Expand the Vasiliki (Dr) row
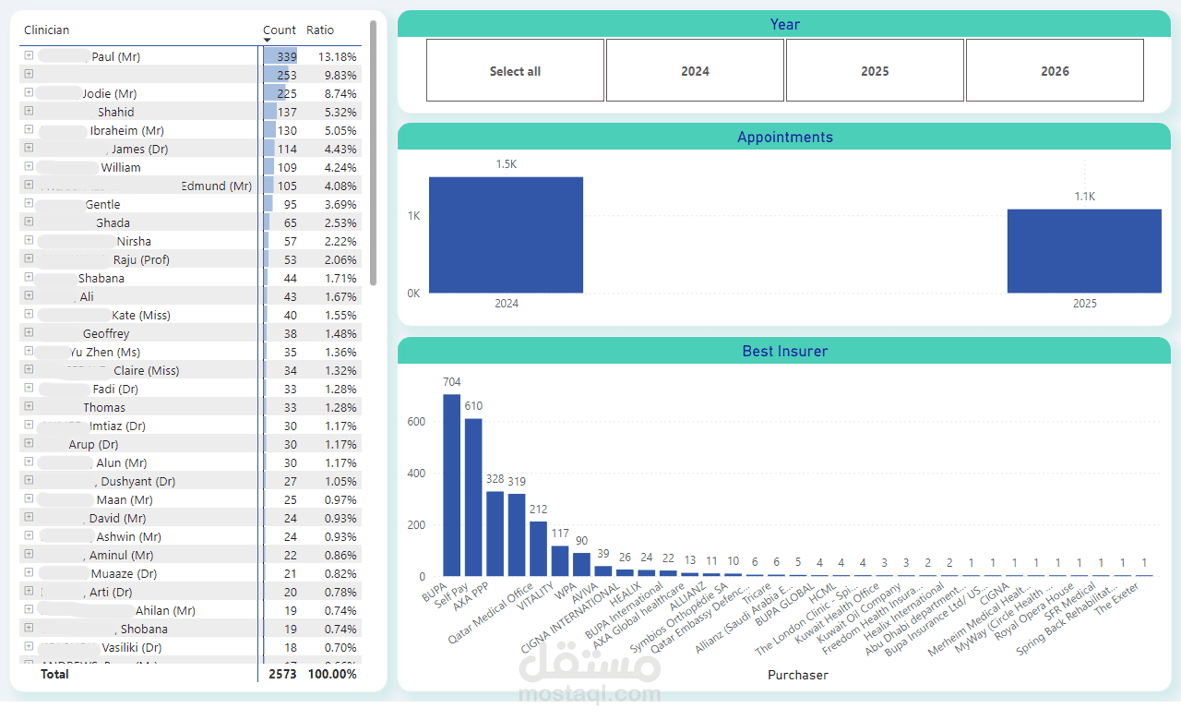Viewport: 1181px width, 720px height. pyautogui.click(x=29, y=646)
